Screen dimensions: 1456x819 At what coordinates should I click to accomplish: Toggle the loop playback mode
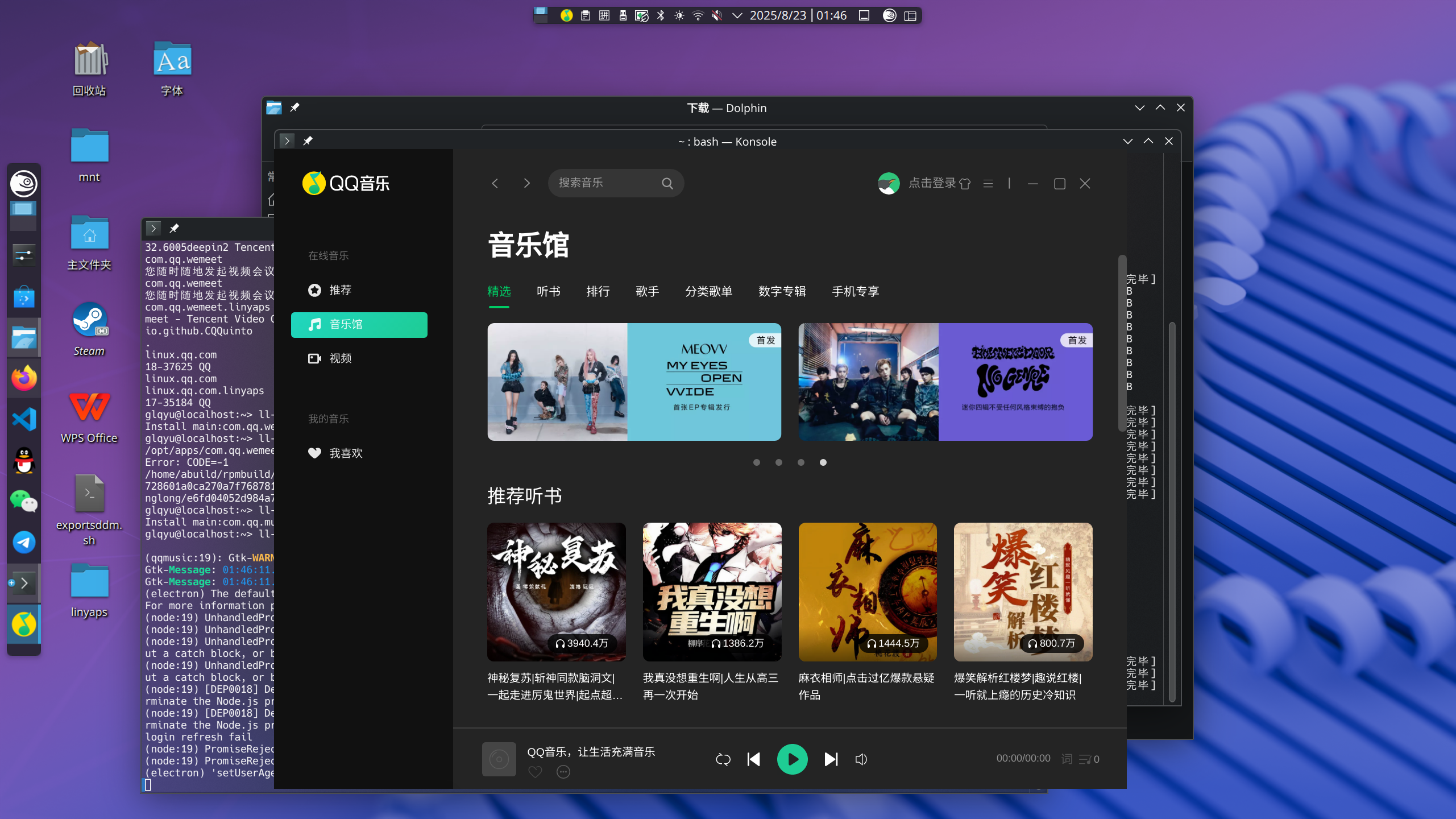(x=722, y=759)
